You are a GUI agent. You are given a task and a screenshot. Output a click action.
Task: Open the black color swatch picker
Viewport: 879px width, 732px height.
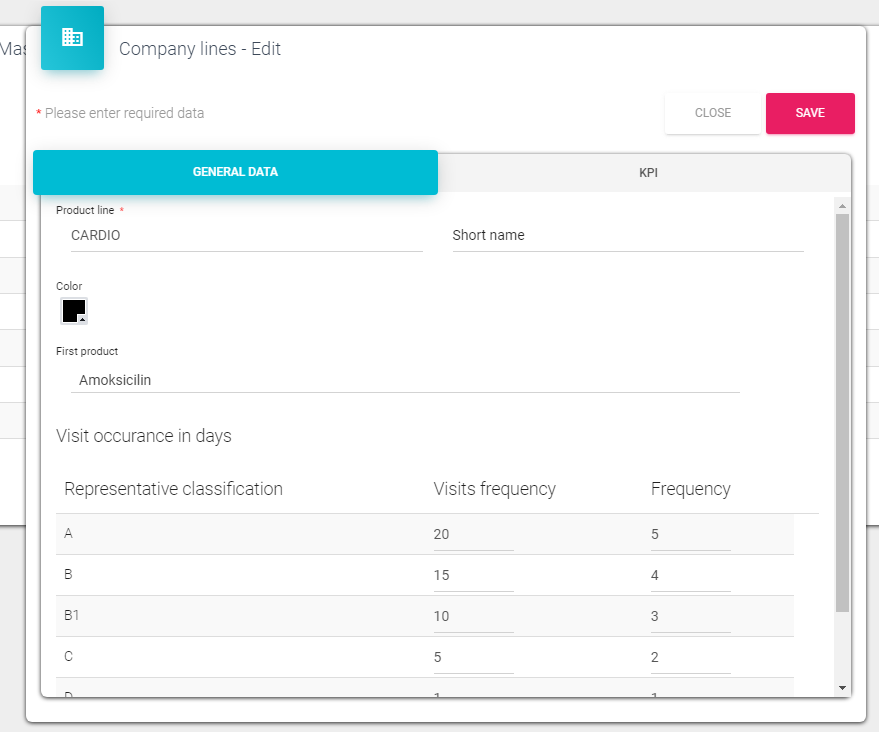point(72,309)
